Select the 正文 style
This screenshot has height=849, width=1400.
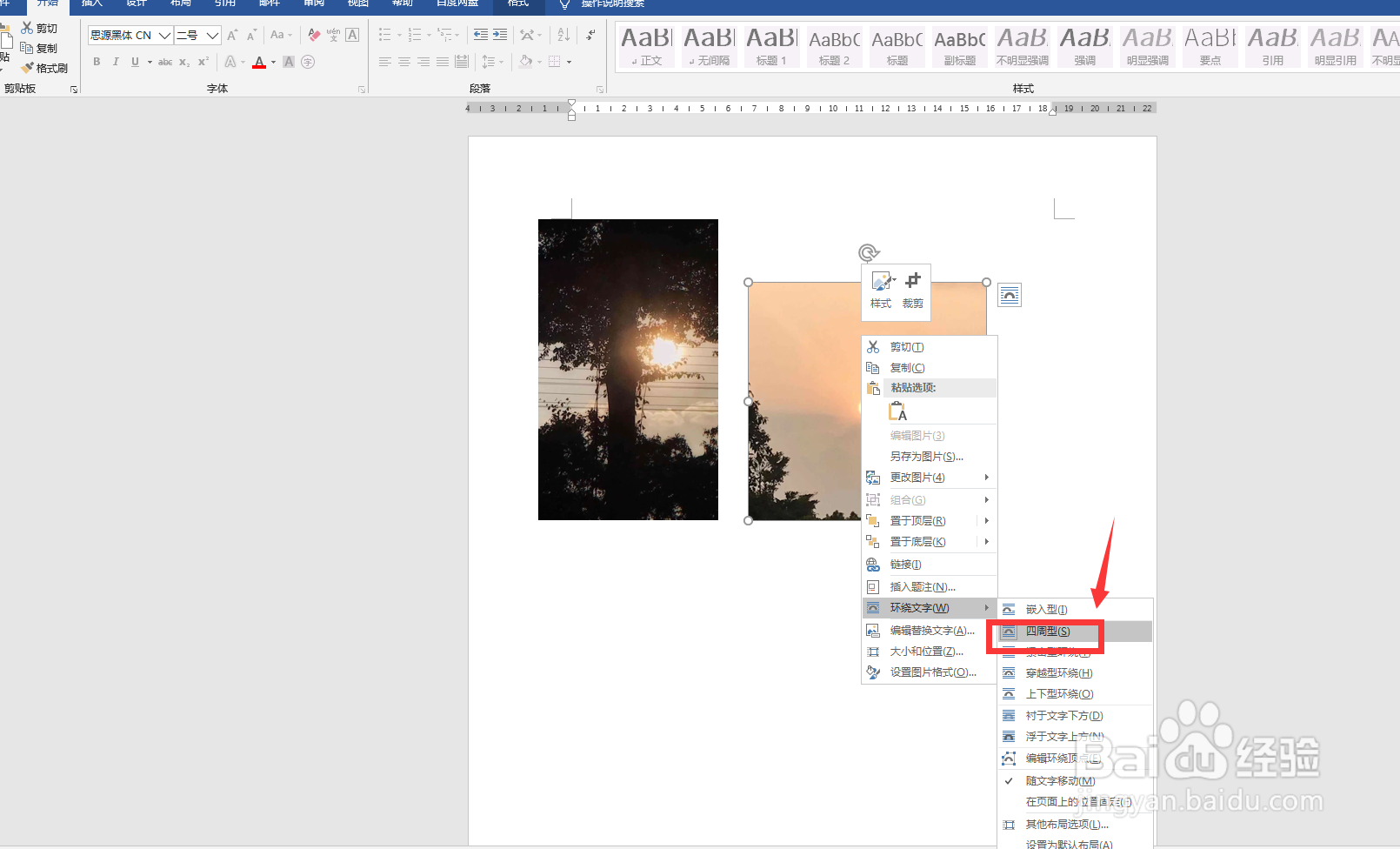pos(646,46)
